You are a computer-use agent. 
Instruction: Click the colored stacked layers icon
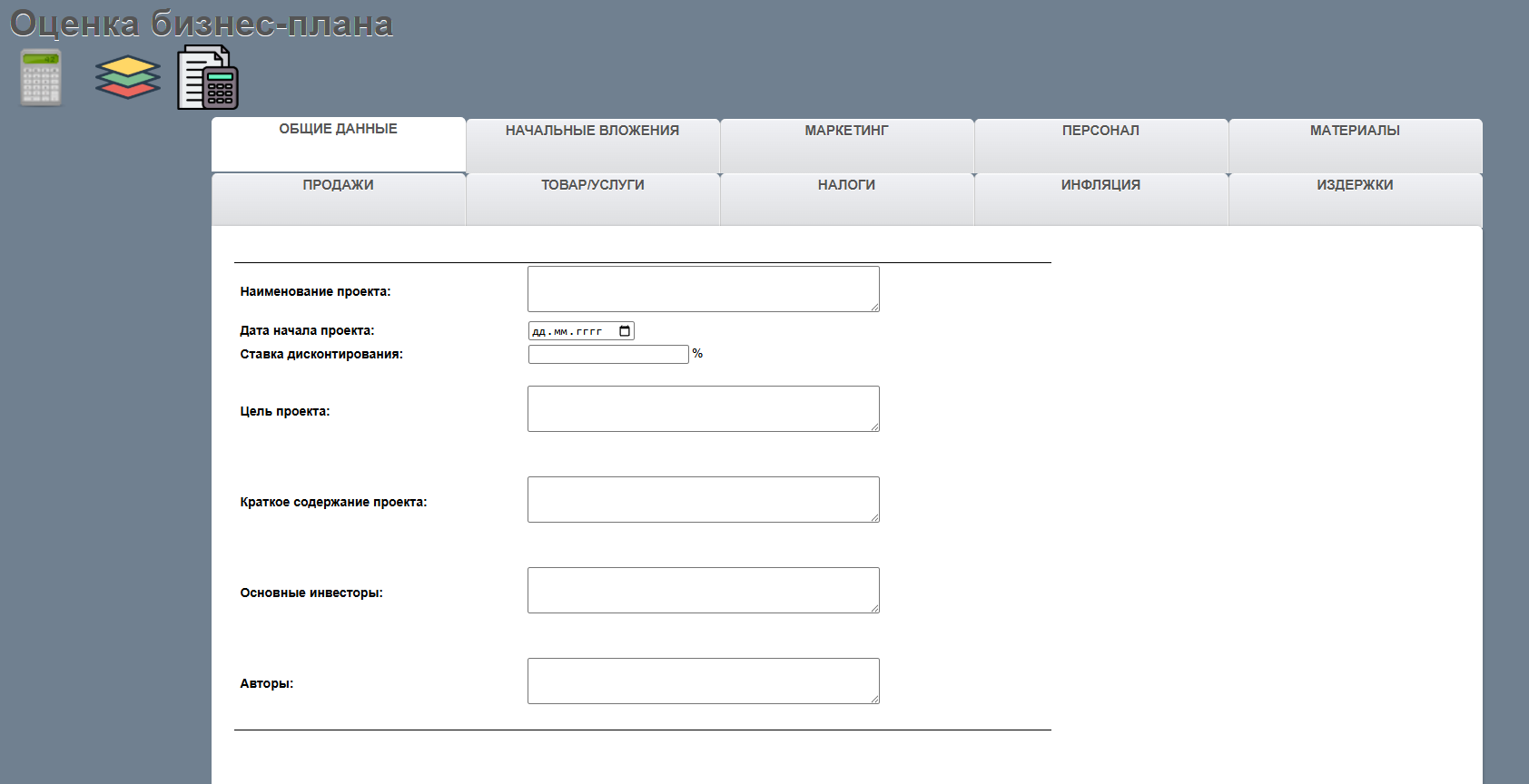128,77
